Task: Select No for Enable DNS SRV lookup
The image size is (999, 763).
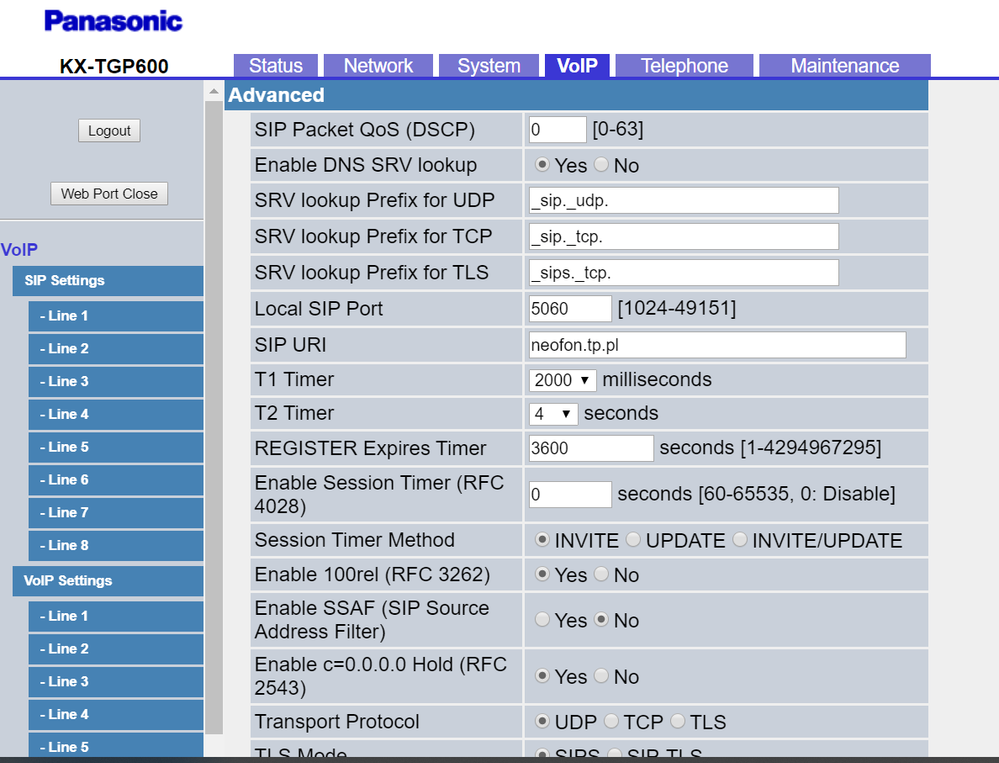Action: coord(601,165)
